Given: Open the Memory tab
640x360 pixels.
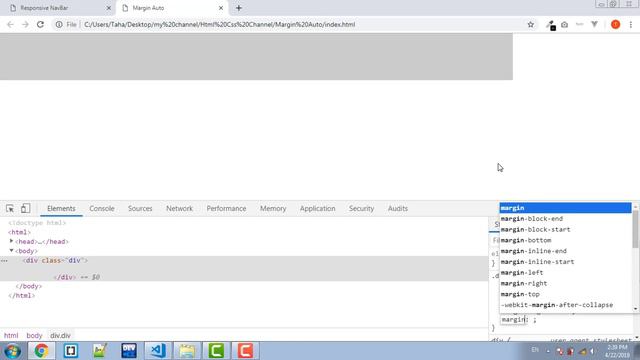Looking at the screenshot, I should pyautogui.click(x=273, y=209).
